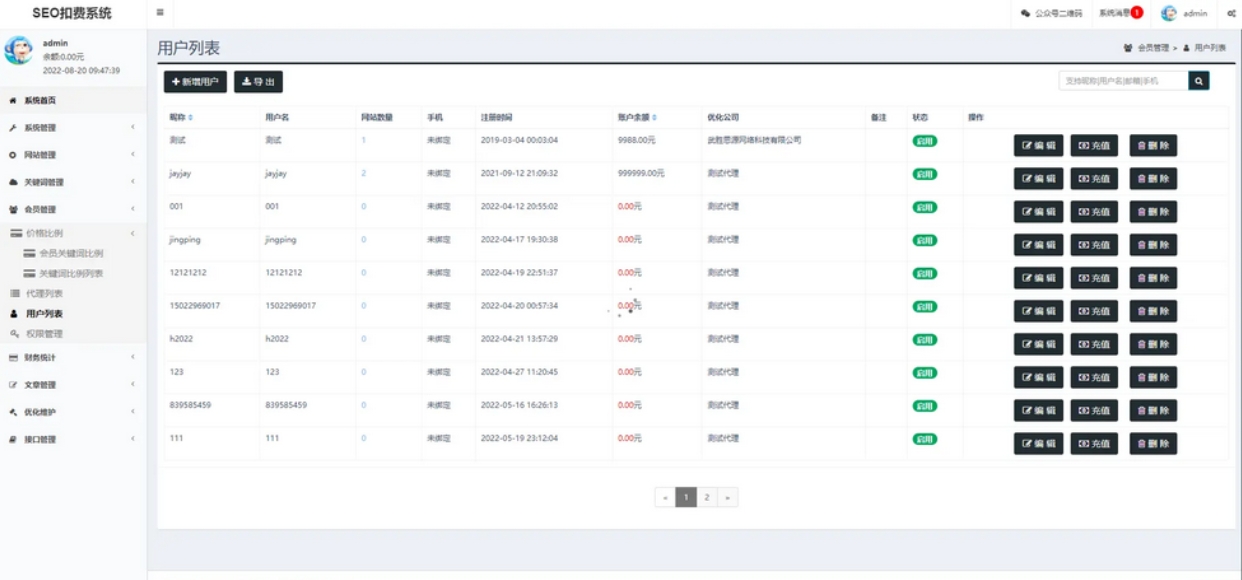Click the admin avatar in top bar
1242x580 pixels.
point(1169,13)
